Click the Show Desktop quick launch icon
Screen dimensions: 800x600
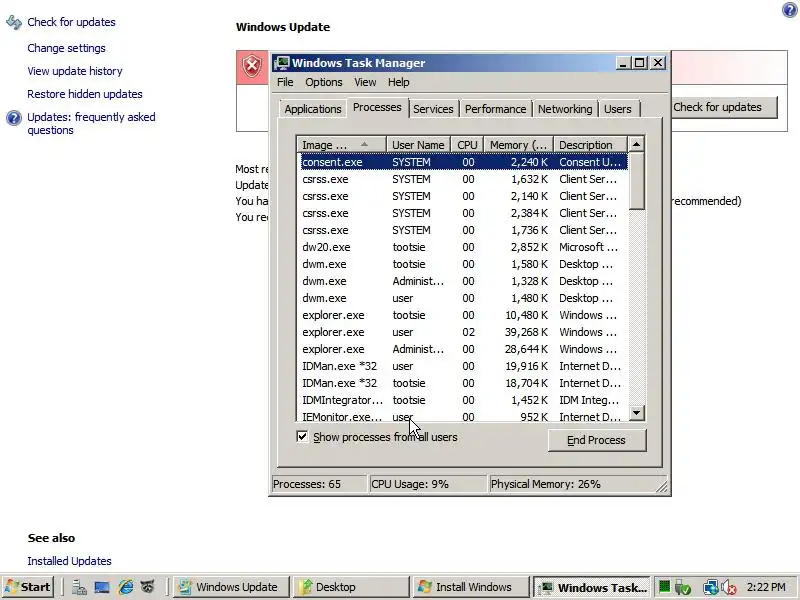102,587
